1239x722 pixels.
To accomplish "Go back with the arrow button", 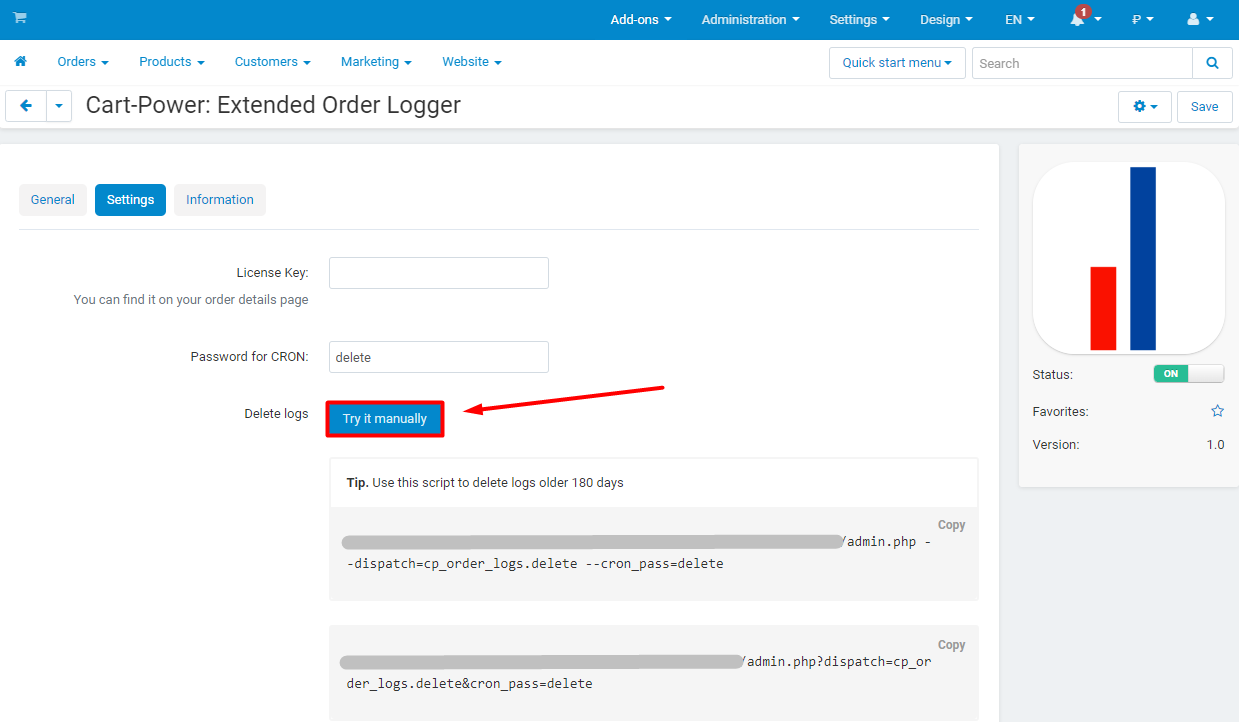I will (26, 106).
